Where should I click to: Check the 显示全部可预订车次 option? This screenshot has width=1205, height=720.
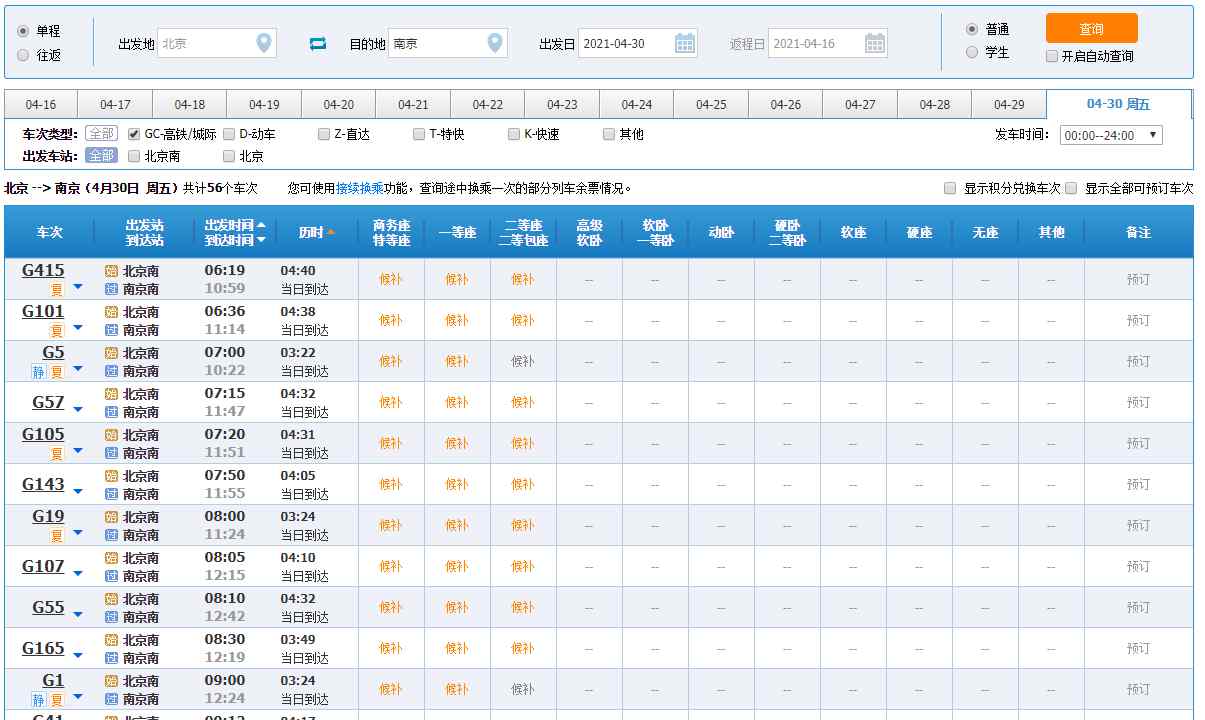(1071, 188)
